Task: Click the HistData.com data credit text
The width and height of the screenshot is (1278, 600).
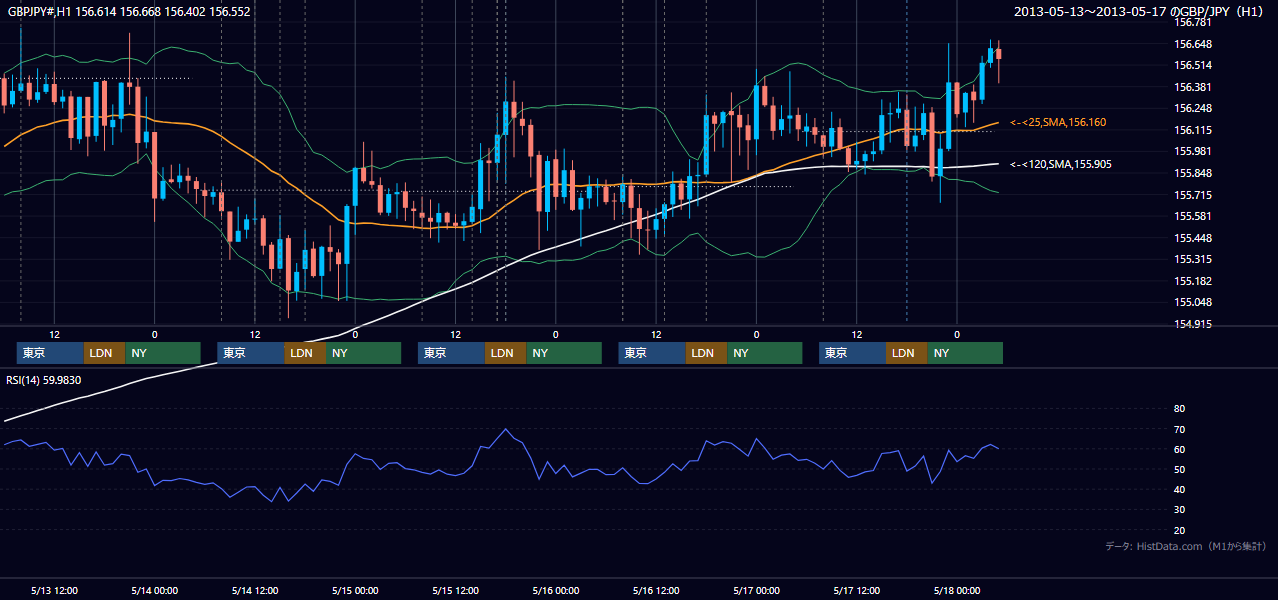Action: [x=1186, y=546]
